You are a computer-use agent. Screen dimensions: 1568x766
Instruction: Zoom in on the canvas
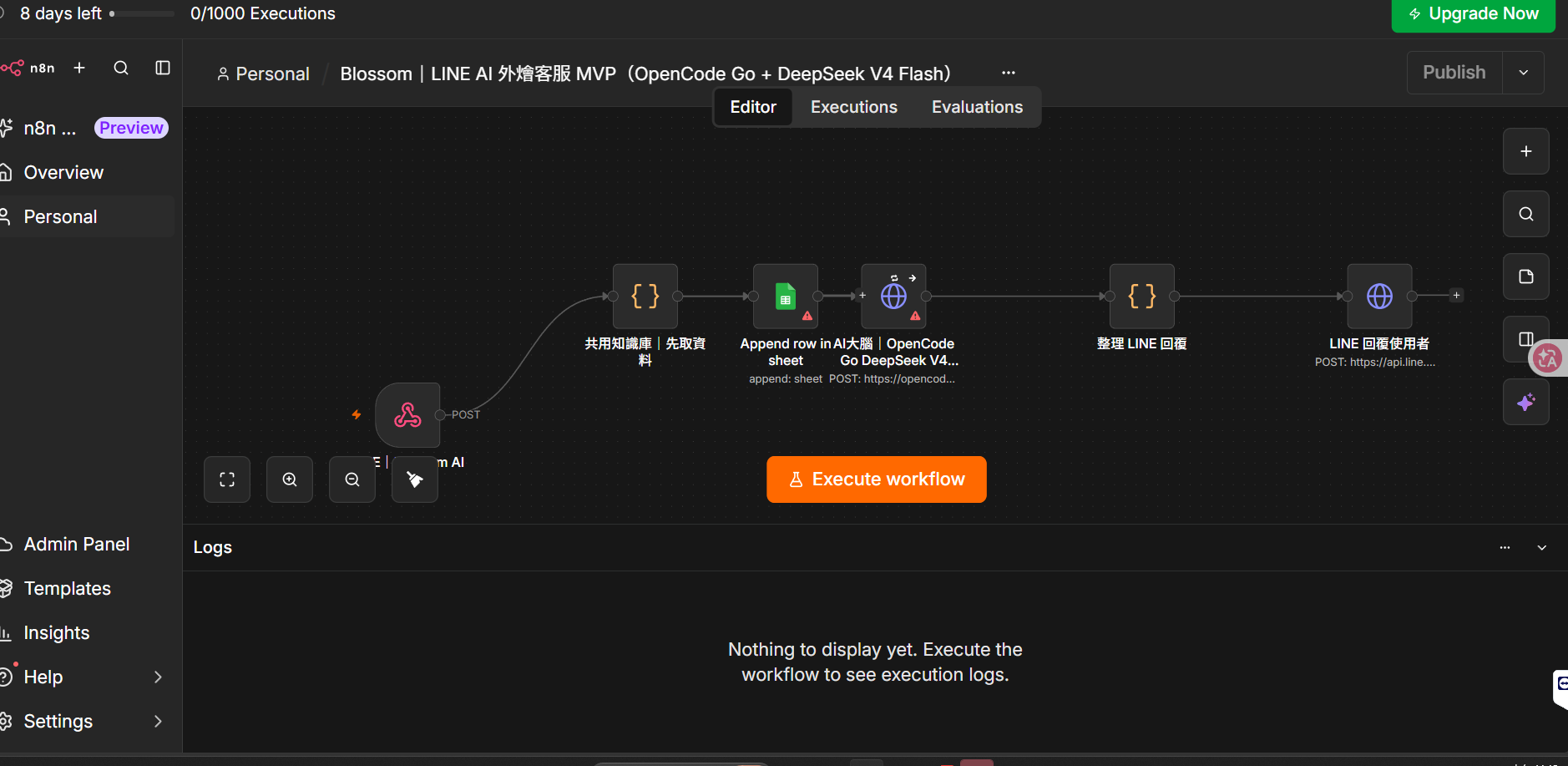pos(290,479)
